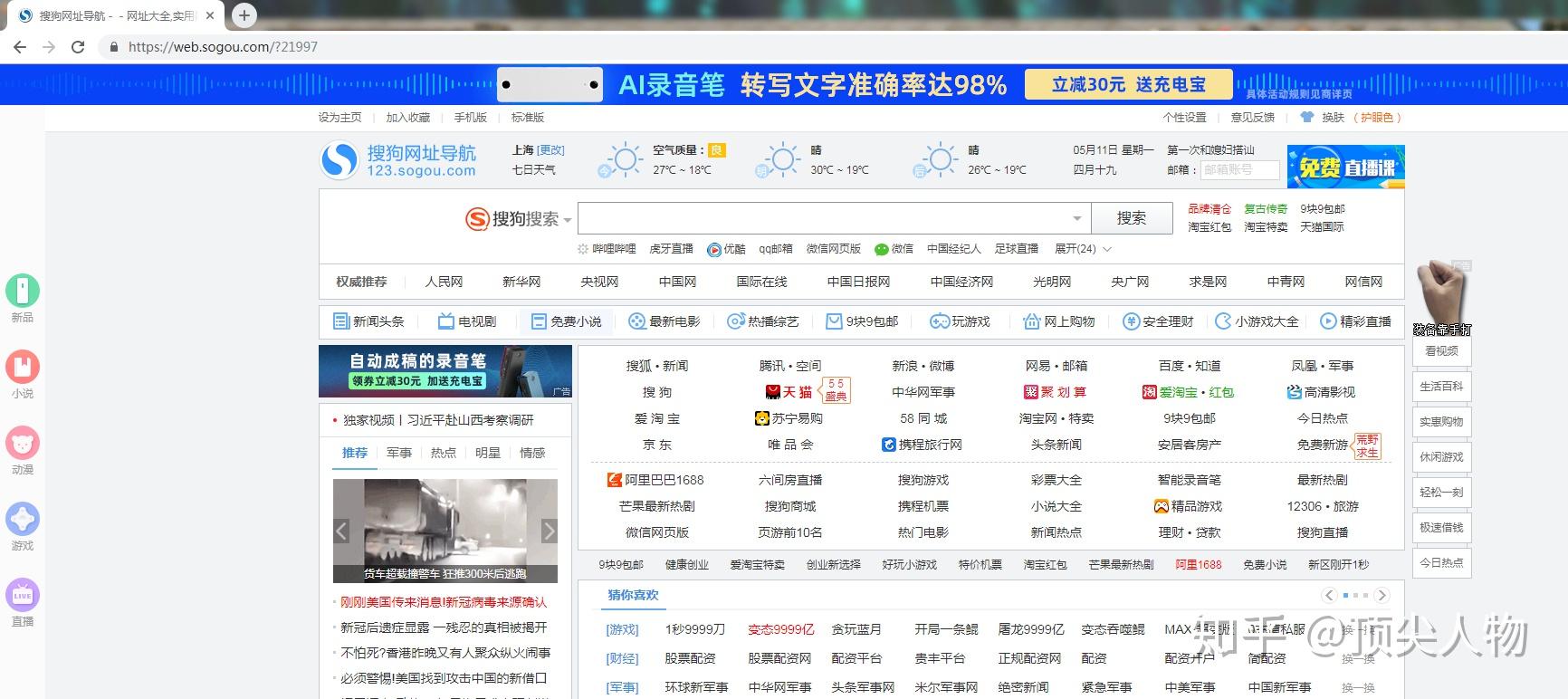Open the truck news thumbnail
Screen dimensions: 1568x699
tap(445, 531)
